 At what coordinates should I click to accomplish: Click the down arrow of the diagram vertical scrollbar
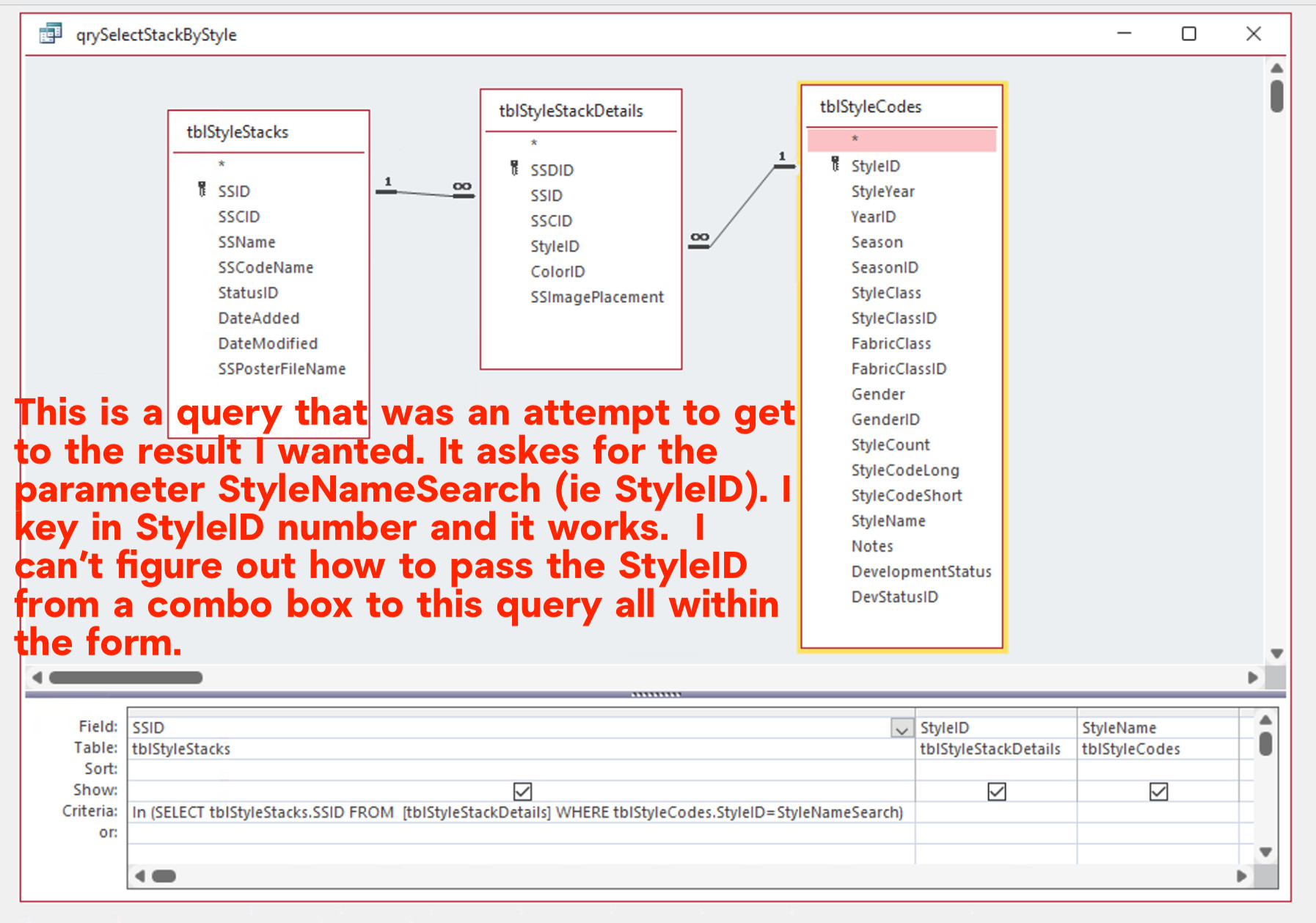(x=1276, y=653)
